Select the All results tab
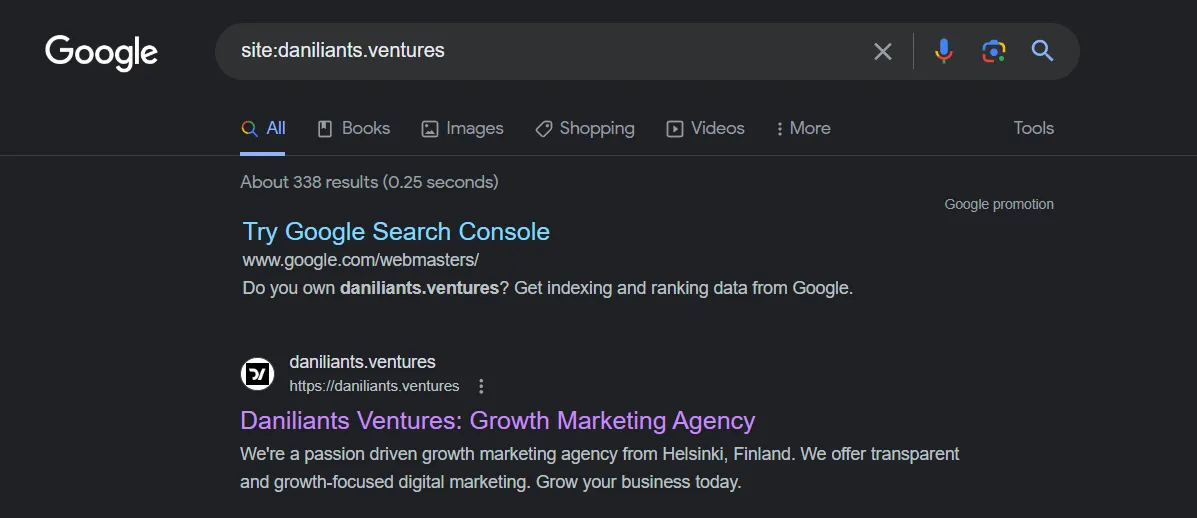 [263, 128]
